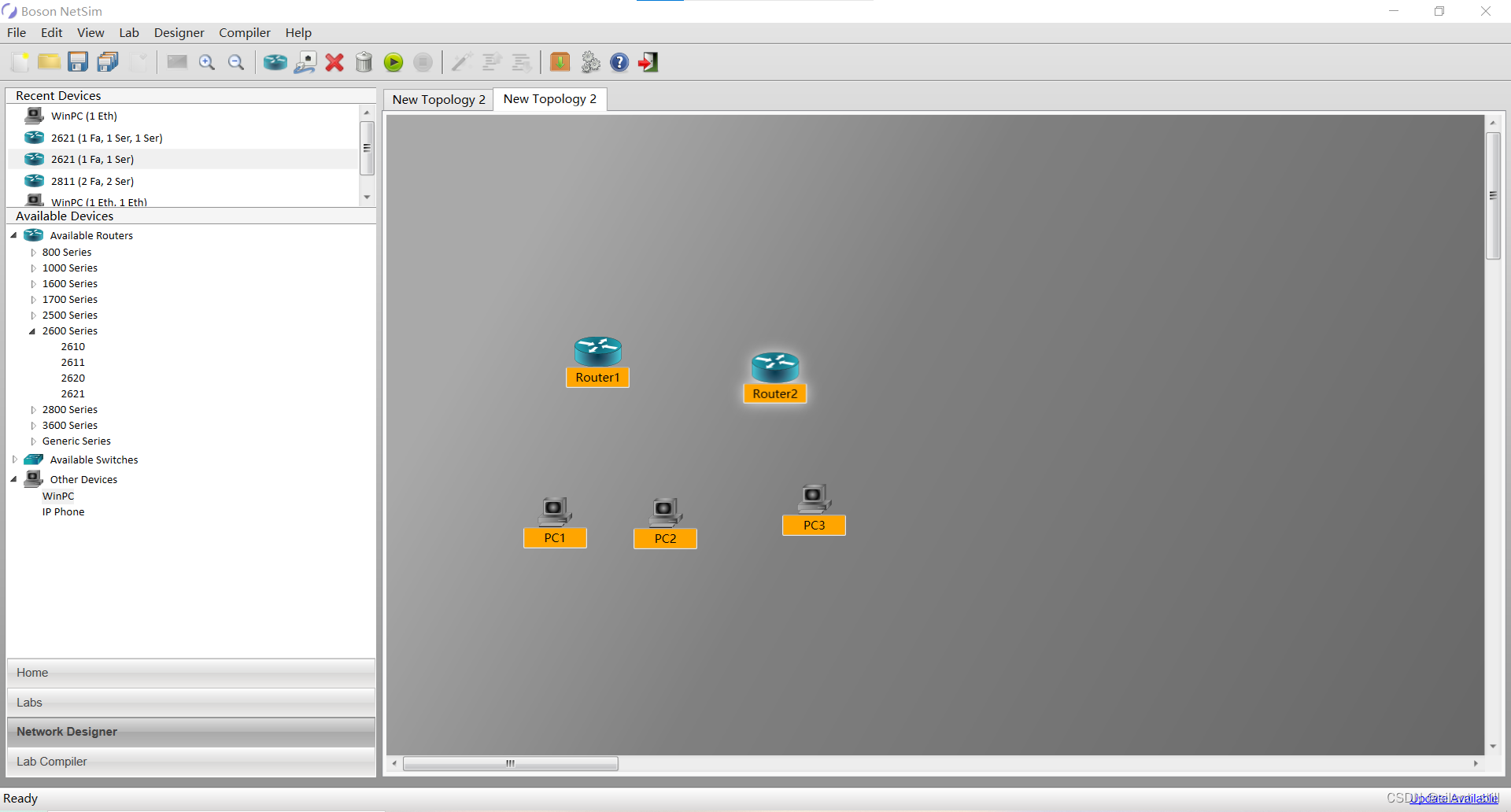This screenshot has width=1511, height=812.
Task: Open the File menu
Action: 17,32
